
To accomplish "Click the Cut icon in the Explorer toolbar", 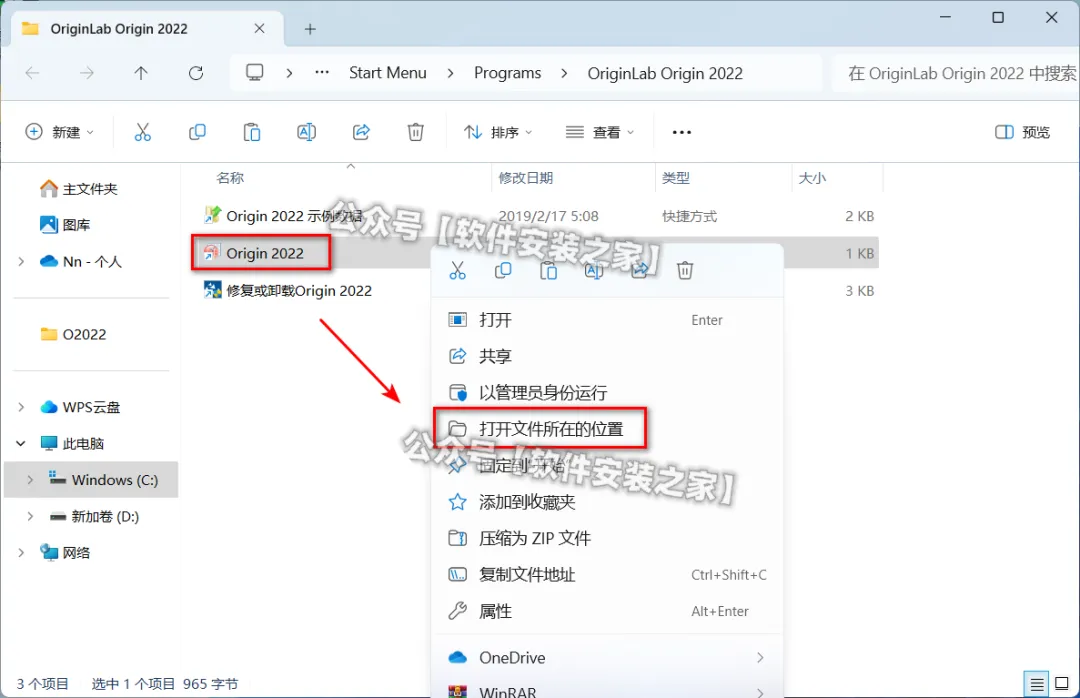I will (x=143, y=132).
